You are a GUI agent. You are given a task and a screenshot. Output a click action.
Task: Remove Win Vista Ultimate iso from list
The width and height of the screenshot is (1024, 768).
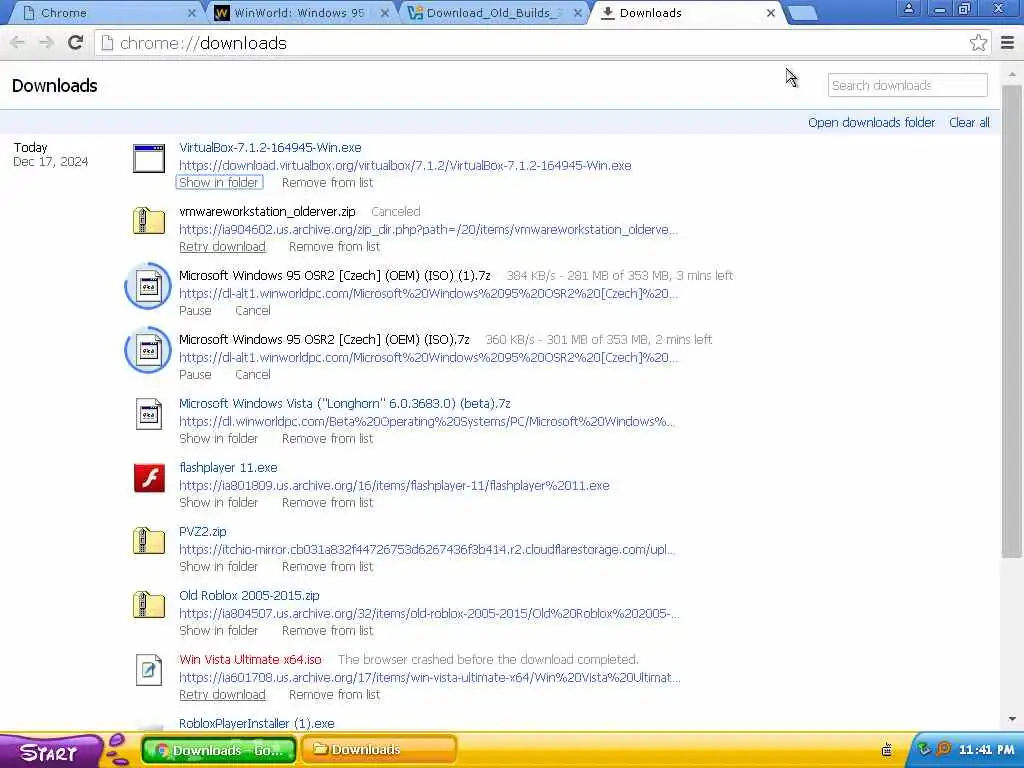(x=334, y=695)
